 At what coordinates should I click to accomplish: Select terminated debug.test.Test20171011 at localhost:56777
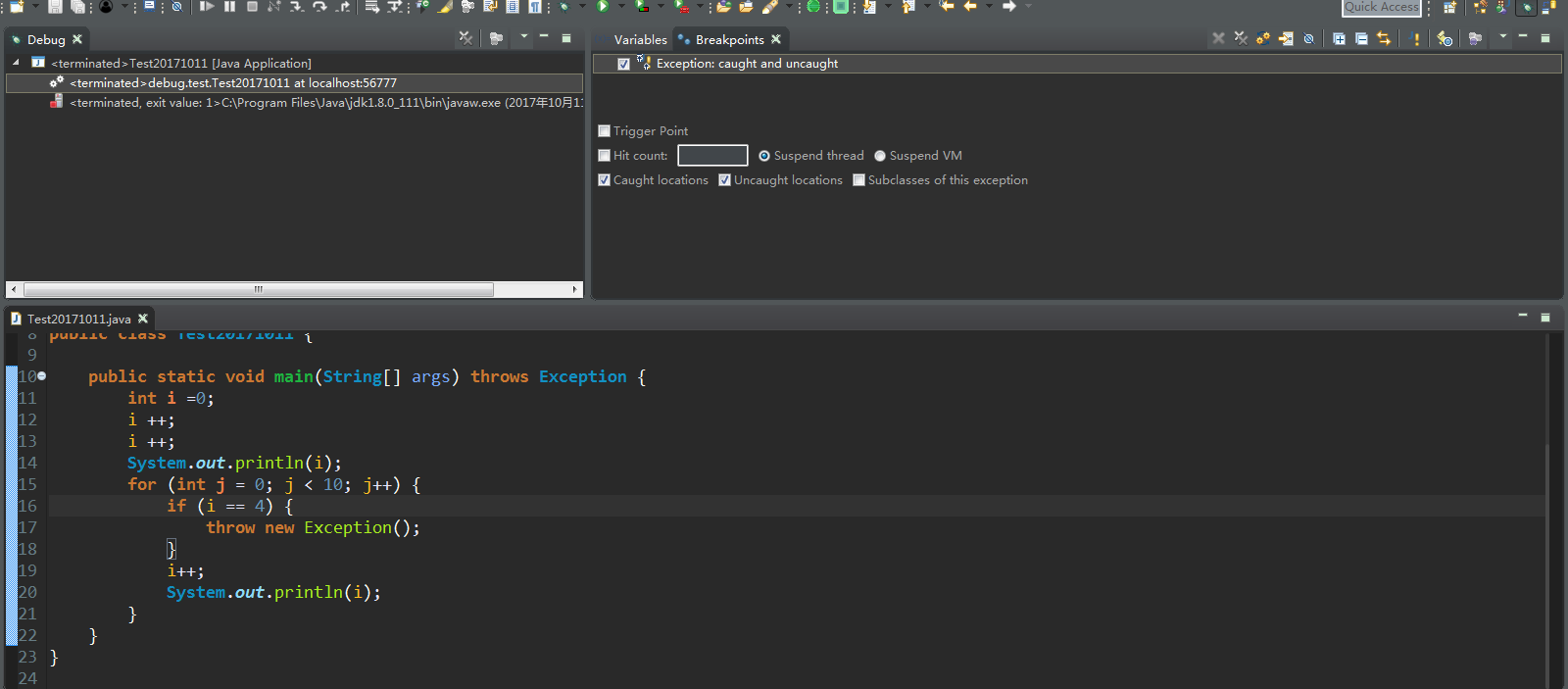294,83
